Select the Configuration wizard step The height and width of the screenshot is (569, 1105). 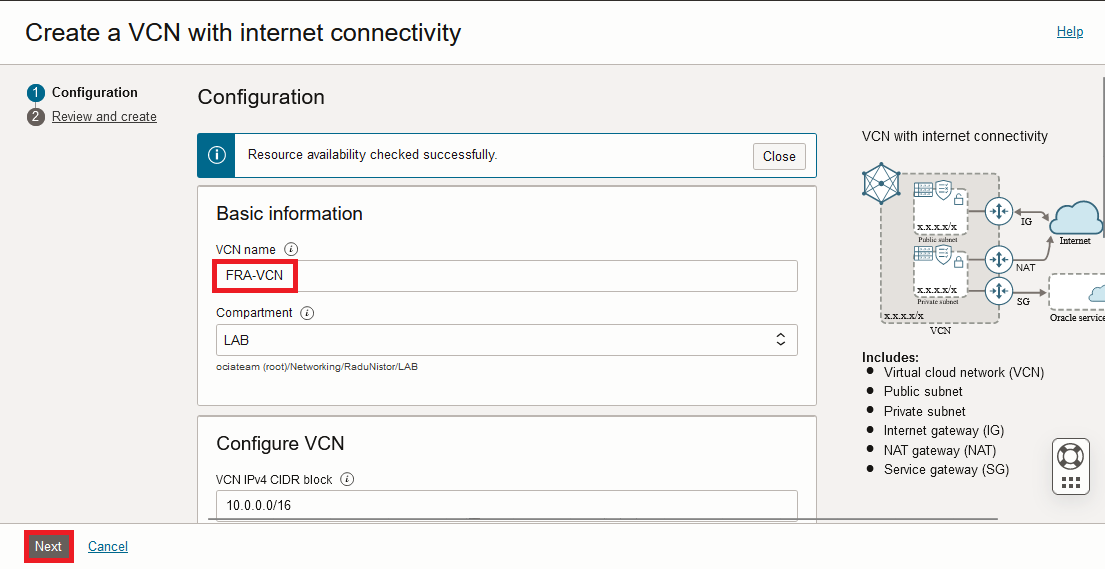(x=94, y=93)
